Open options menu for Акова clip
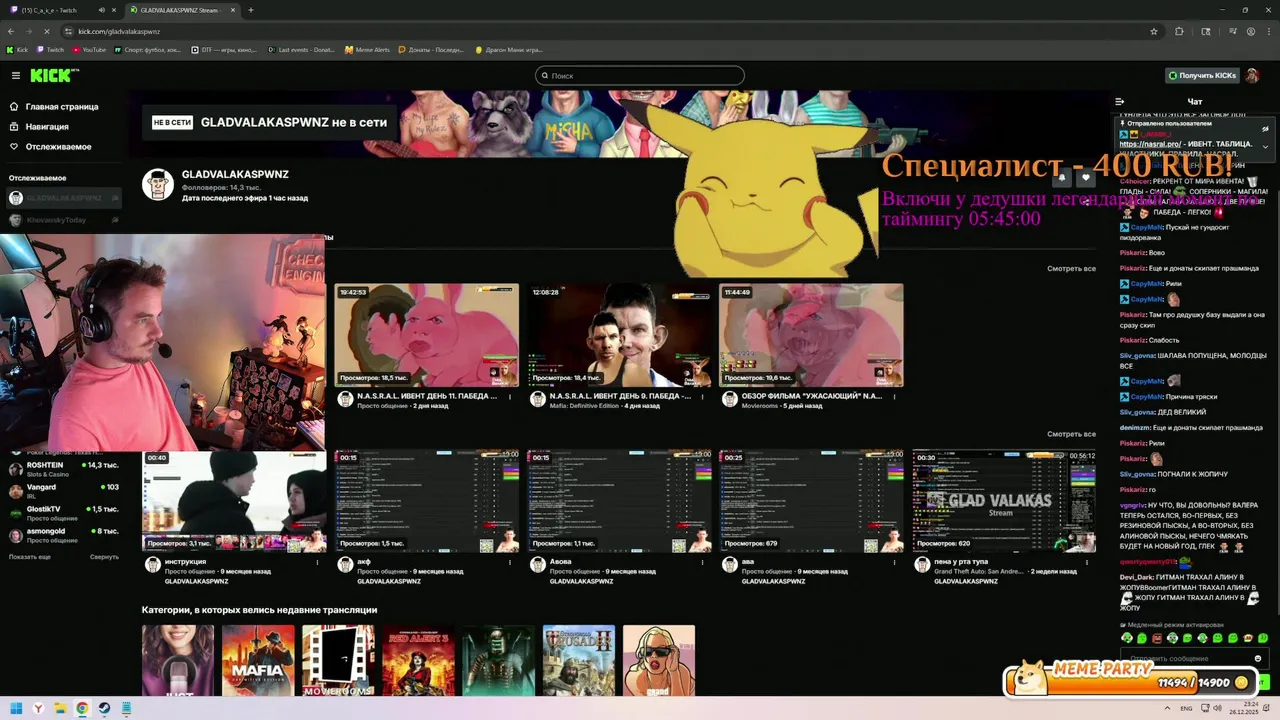The width and height of the screenshot is (1280, 720). [703, 563]
